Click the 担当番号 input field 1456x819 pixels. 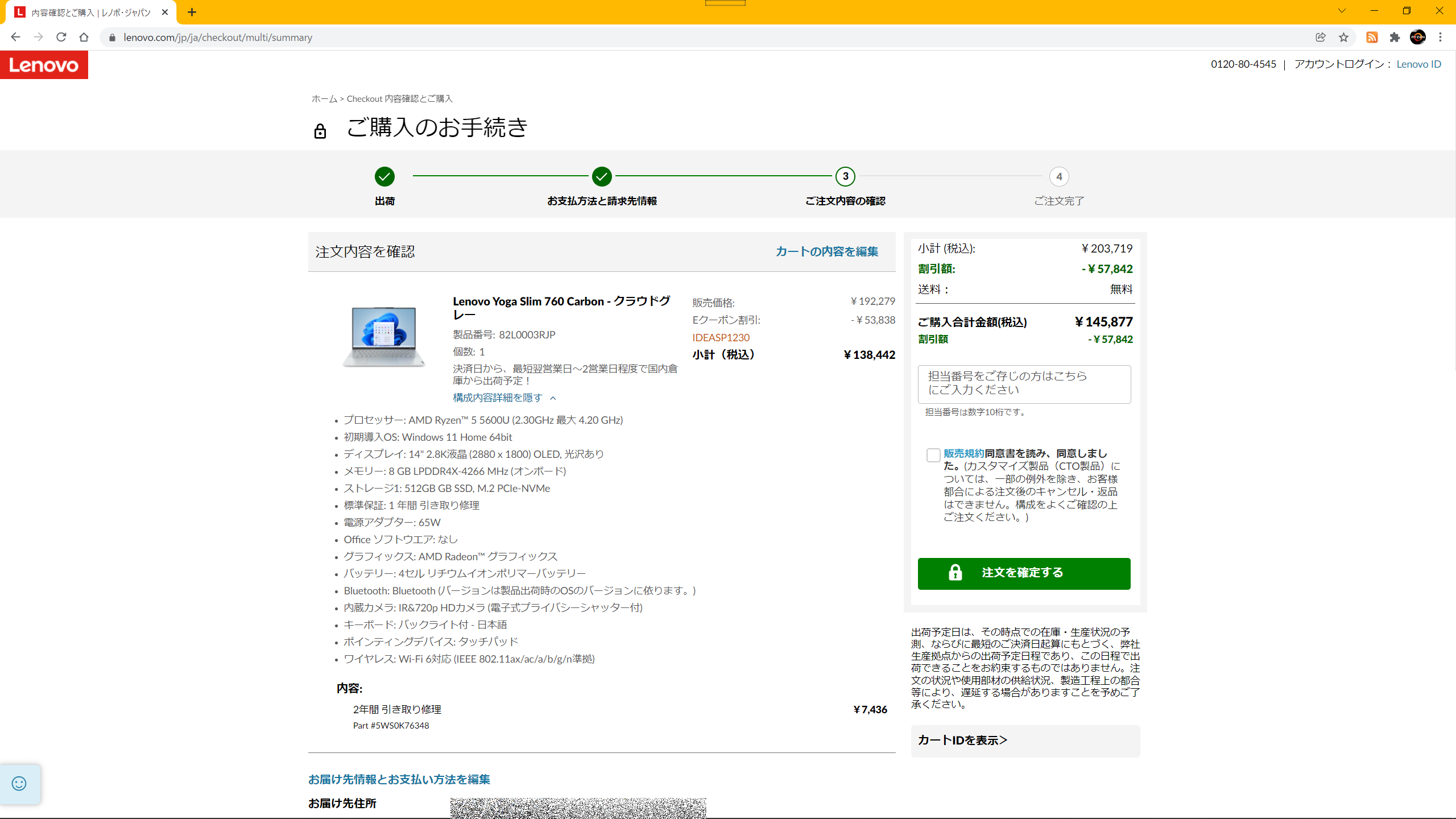(x=1024, y=384)
